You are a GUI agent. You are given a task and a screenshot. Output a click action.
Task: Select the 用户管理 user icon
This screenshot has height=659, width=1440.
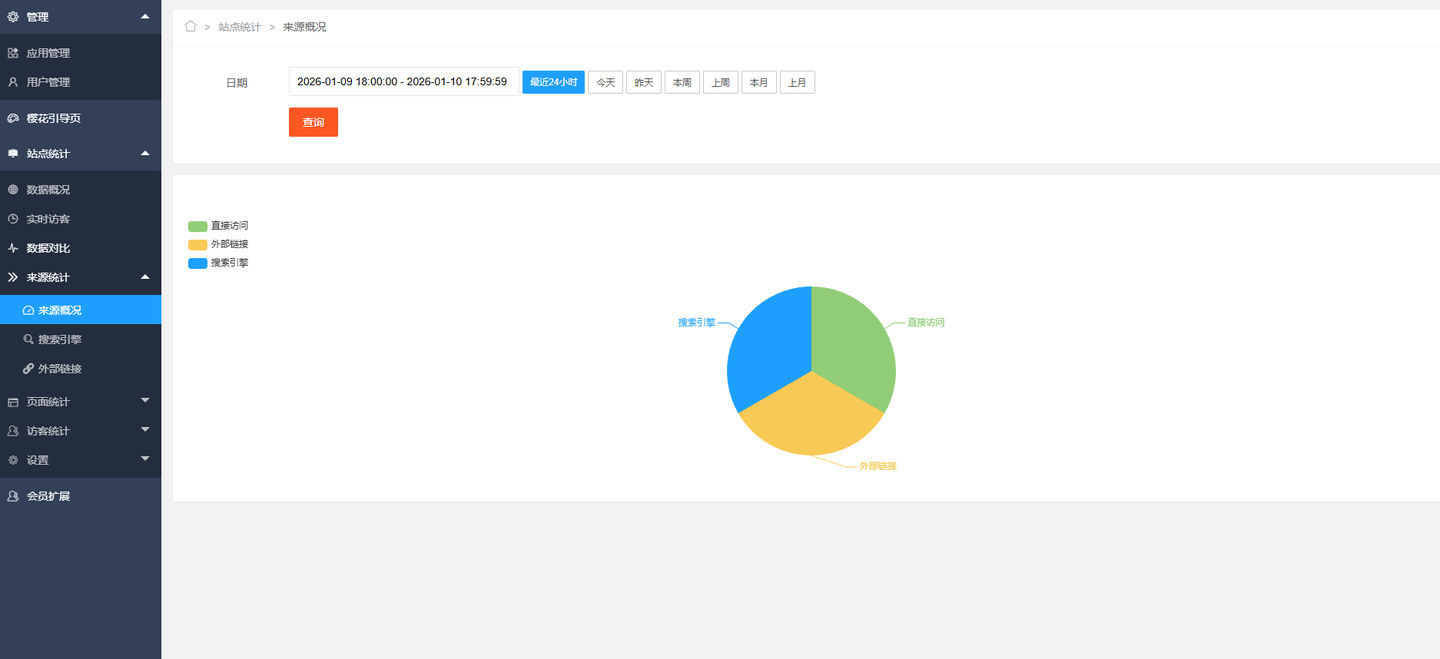tap(13, 82)
